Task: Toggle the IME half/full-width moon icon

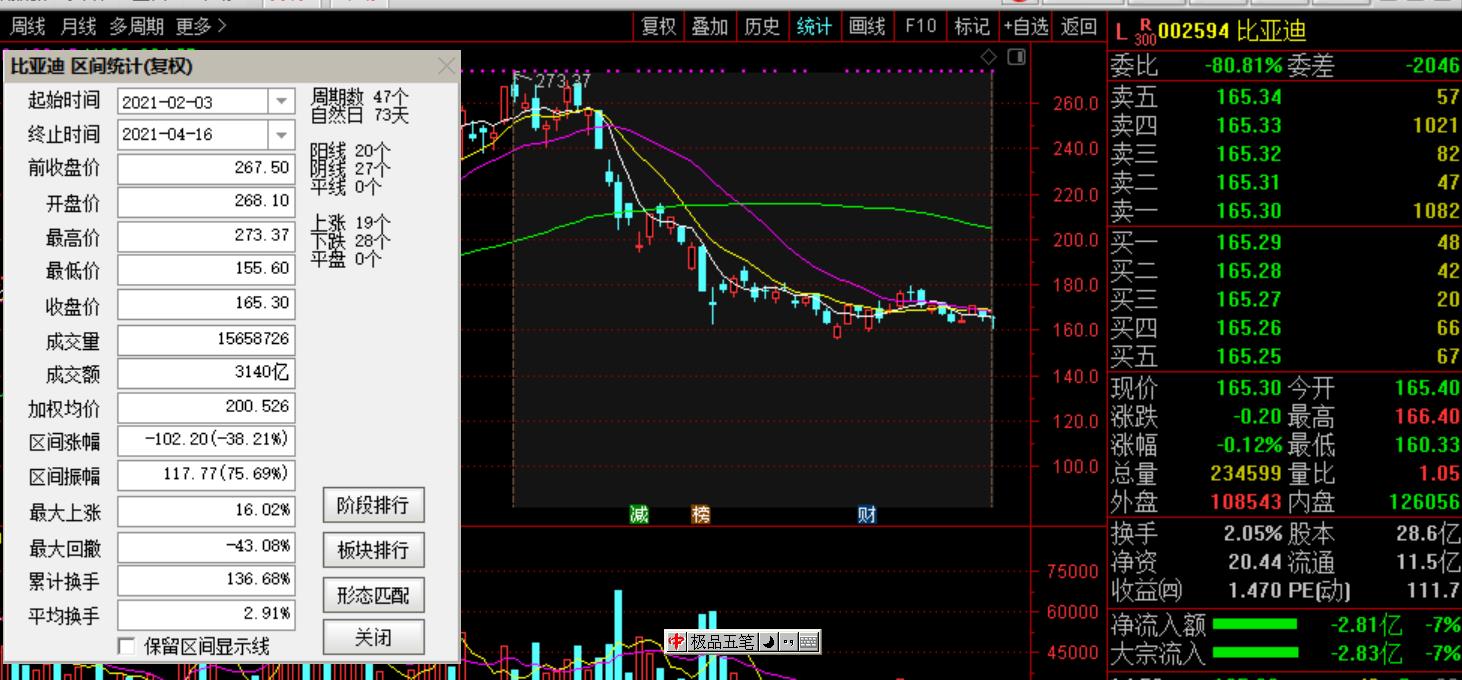Action: pyautogui.click(x=768, y=642)
